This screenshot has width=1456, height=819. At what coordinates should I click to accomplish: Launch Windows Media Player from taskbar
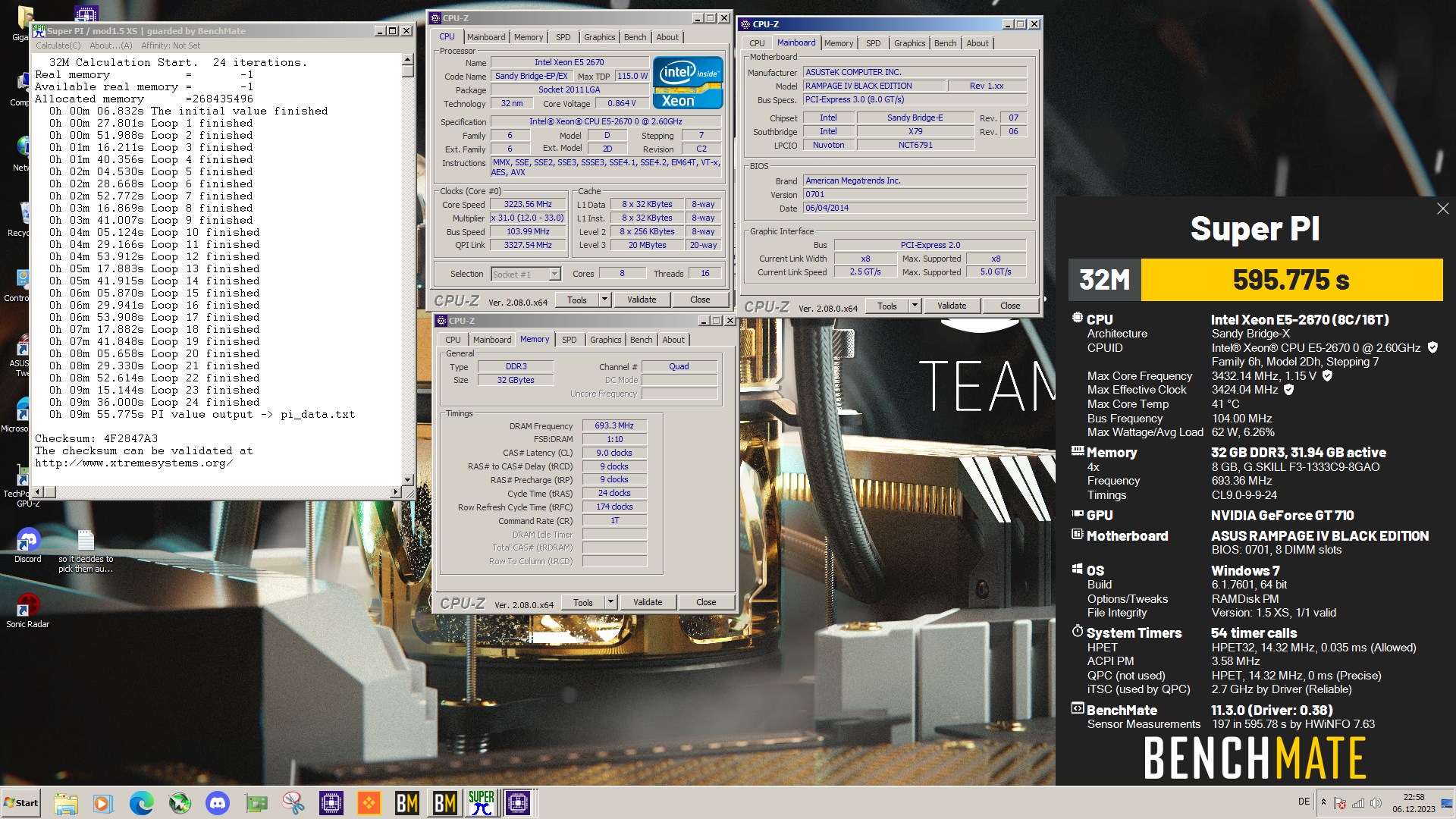pyautogui.click(x=103, y=803)
